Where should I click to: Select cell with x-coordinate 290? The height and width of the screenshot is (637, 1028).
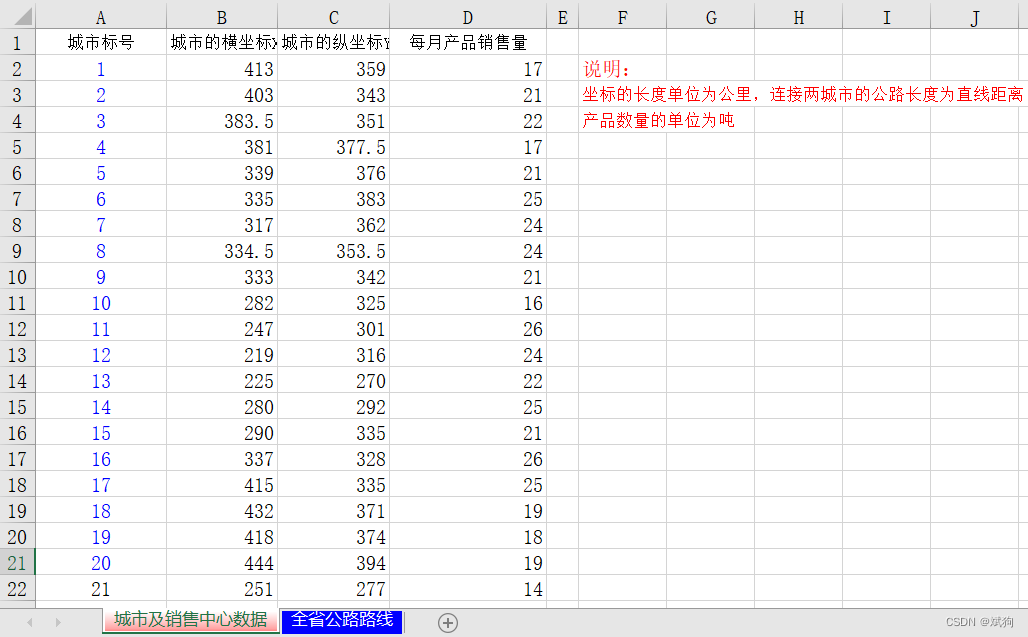222,433
